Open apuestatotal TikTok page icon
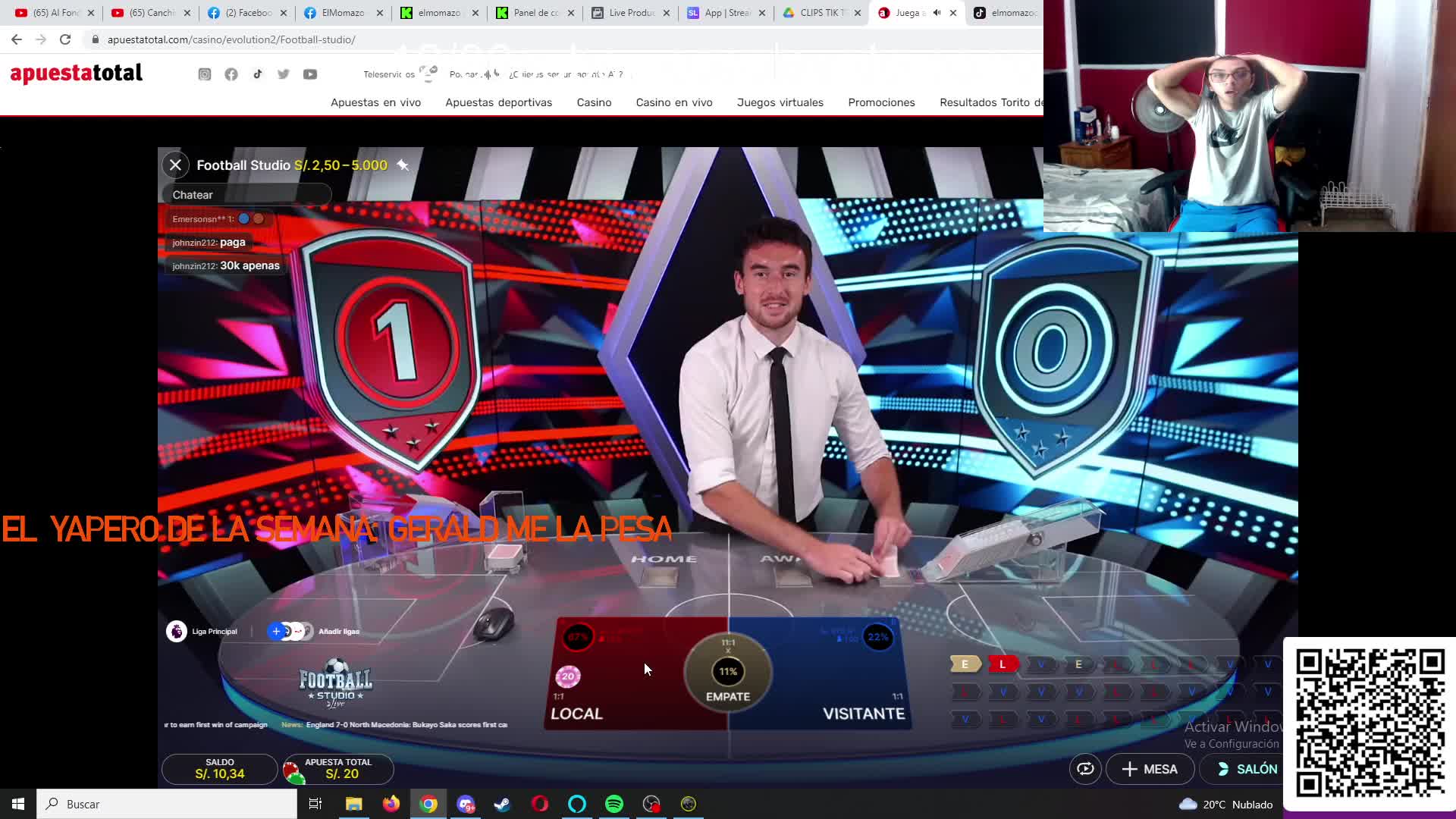 point(258,74)
